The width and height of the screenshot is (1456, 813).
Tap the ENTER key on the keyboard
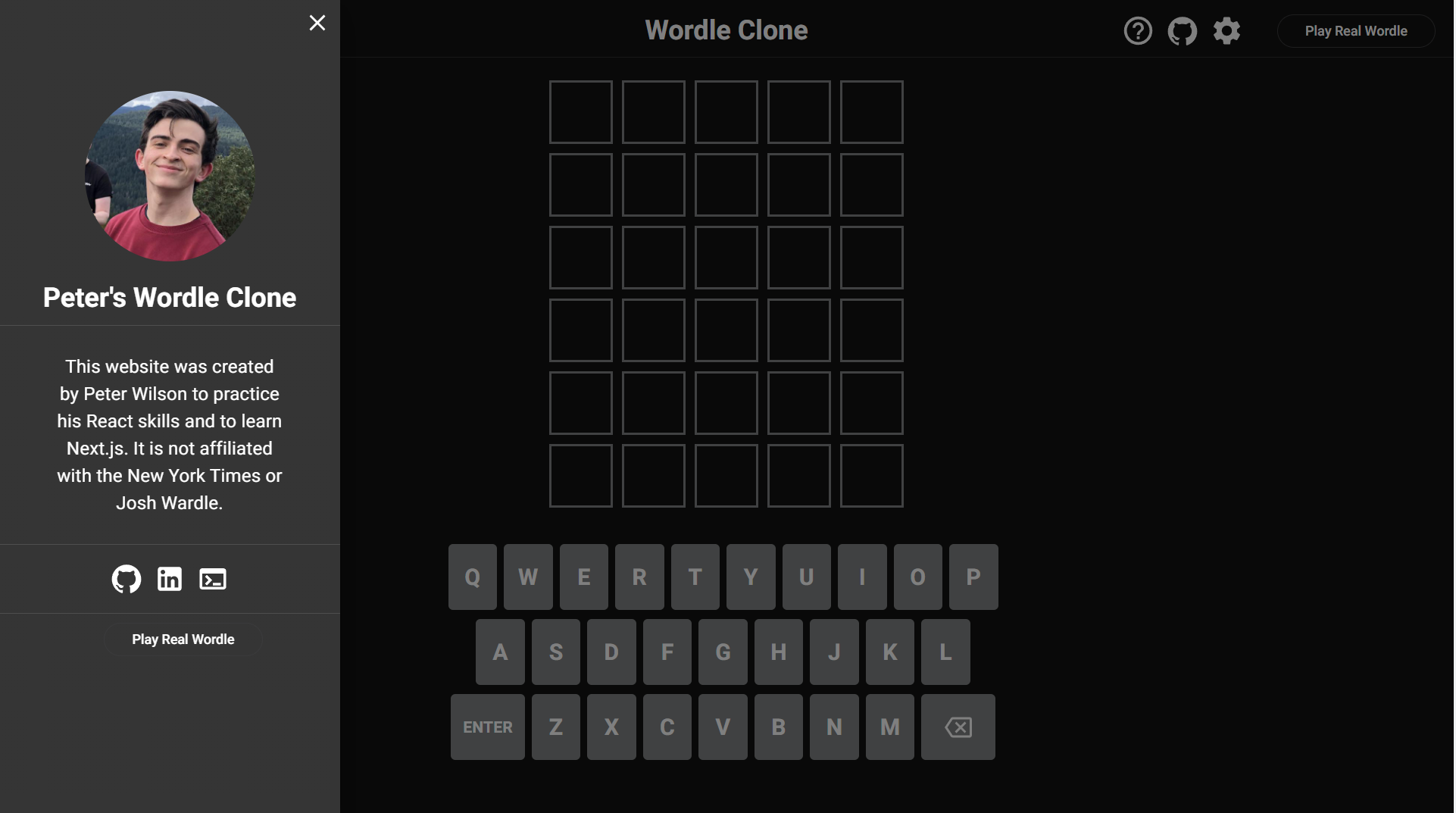pyautogui.click(x=488, y=727)
